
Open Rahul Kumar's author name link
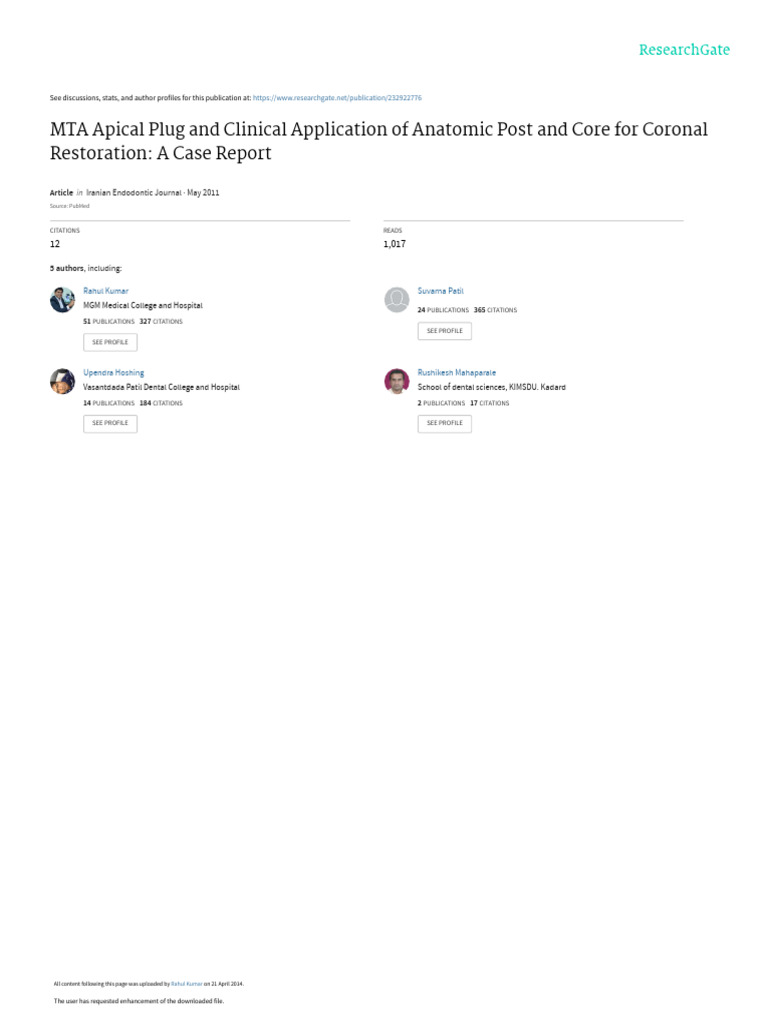pyautogui.click(x=106, y=291)
